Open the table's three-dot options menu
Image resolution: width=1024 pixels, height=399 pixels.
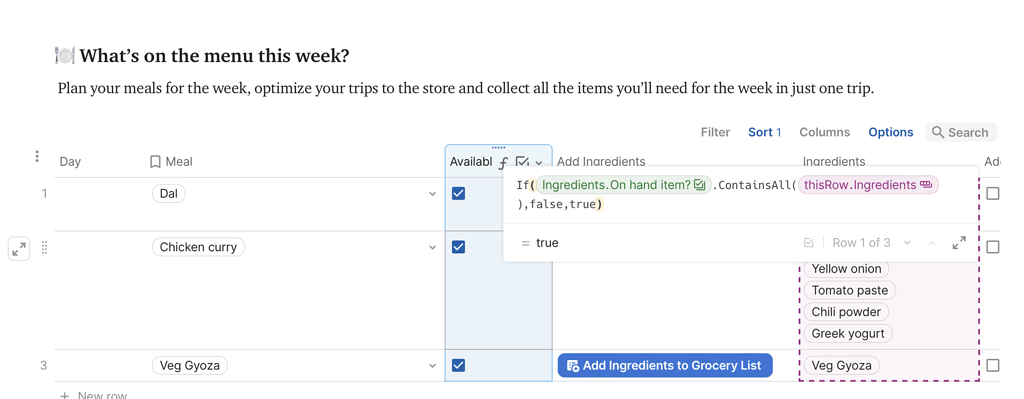pyautogui.click(x=37, y=156)
